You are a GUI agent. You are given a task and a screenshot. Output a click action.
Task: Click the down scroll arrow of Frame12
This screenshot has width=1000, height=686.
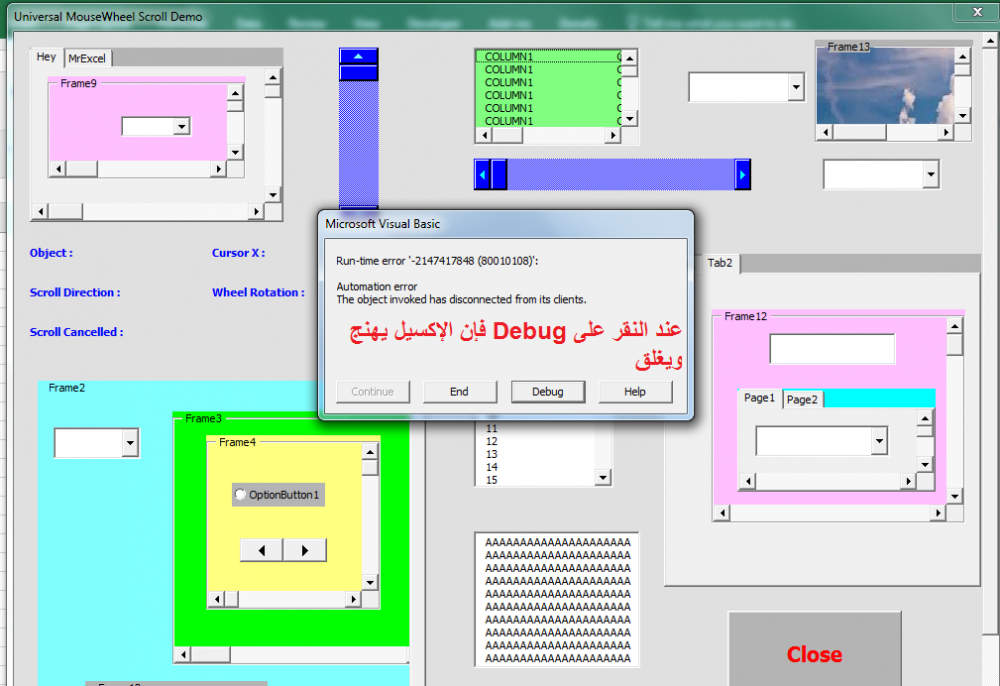click(x=955, y=495)
